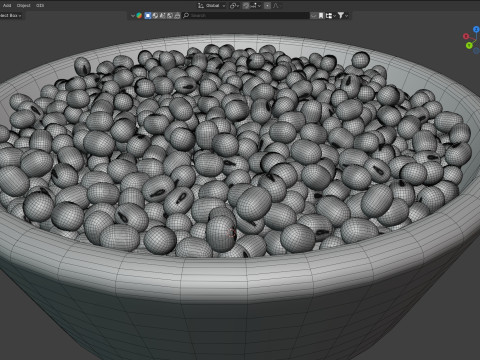Image resolution: width=480 pixels, height=360 pixels.
Task: Open the snapping options dropdown
Action: (255, 6)
